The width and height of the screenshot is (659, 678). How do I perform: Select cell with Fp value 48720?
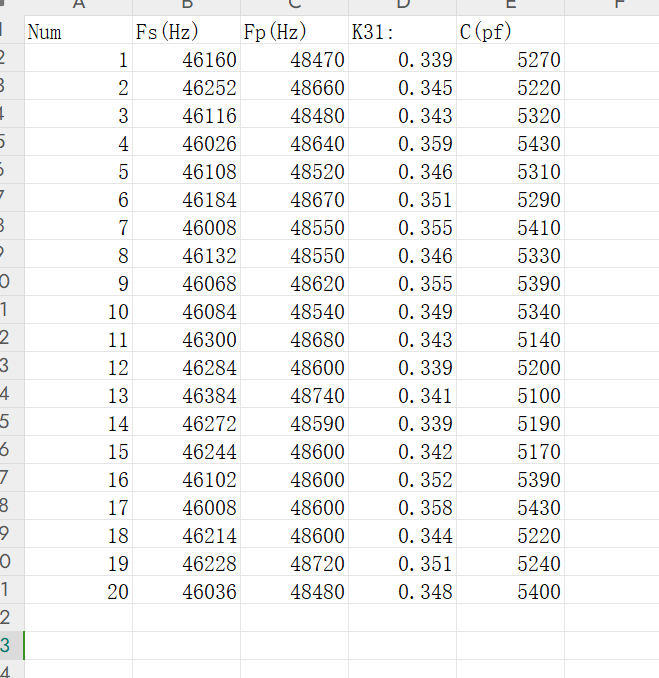(x=294, y=564)
